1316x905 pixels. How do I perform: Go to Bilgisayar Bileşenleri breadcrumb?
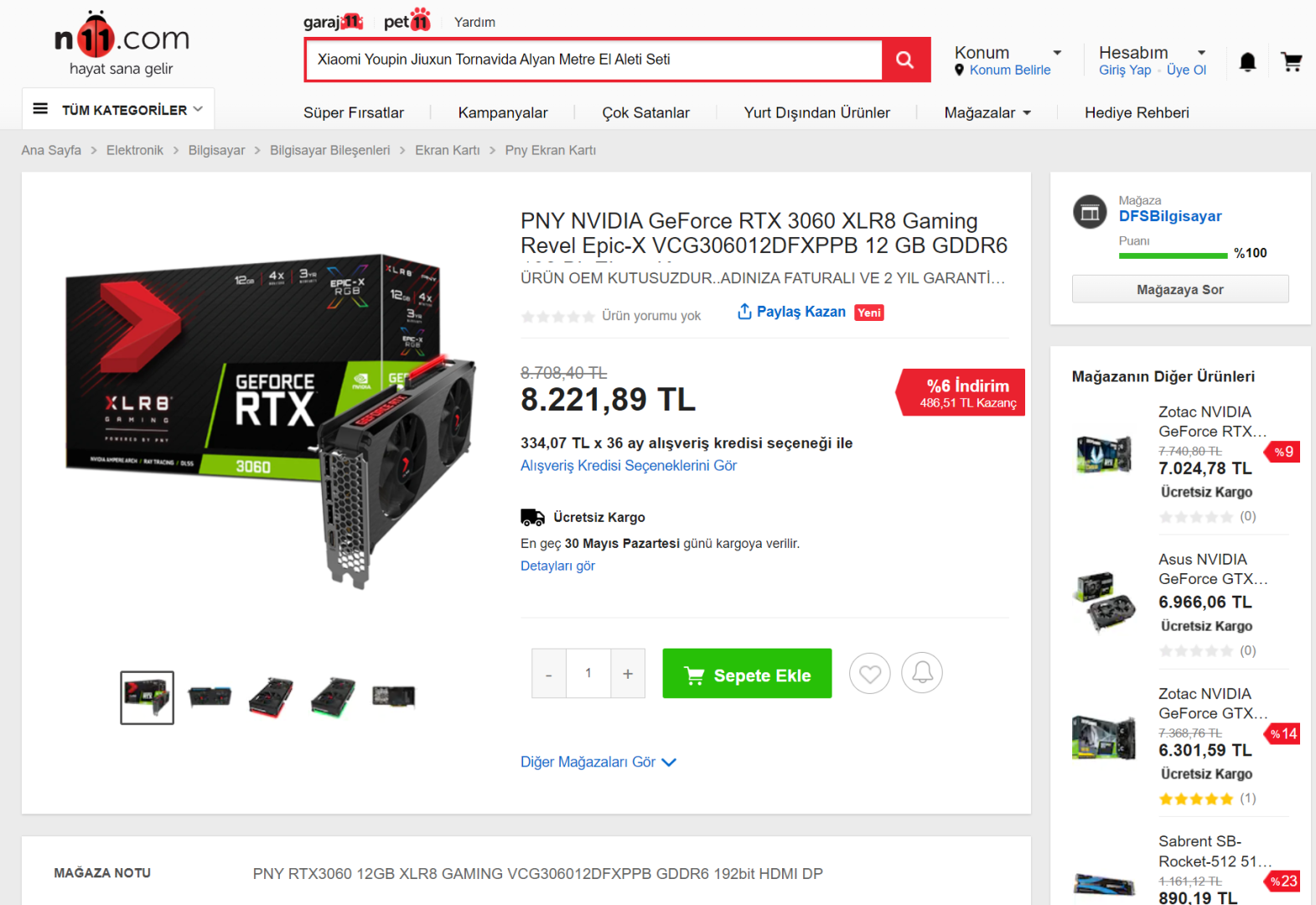tap(330, 150)
